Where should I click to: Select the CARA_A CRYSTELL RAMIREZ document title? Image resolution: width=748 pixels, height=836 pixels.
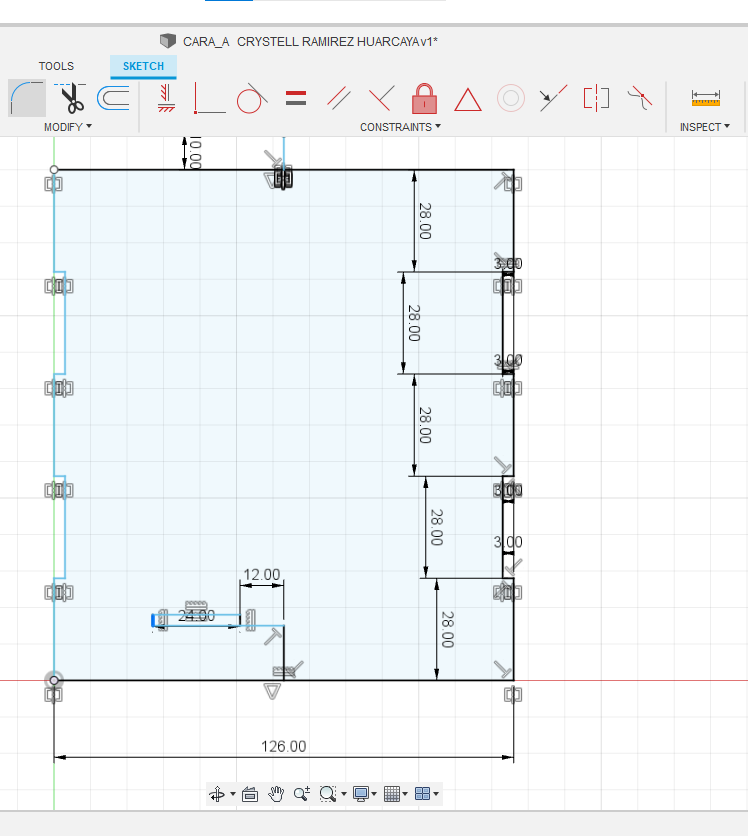310,42
